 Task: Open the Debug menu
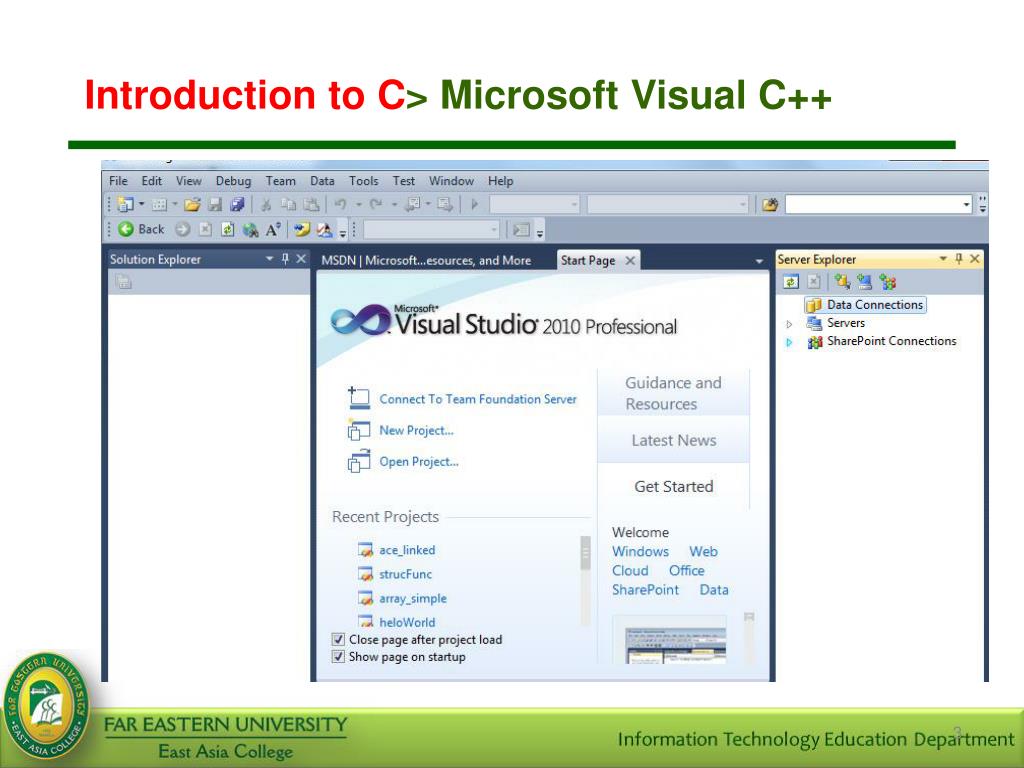click(x=233, y=181)
